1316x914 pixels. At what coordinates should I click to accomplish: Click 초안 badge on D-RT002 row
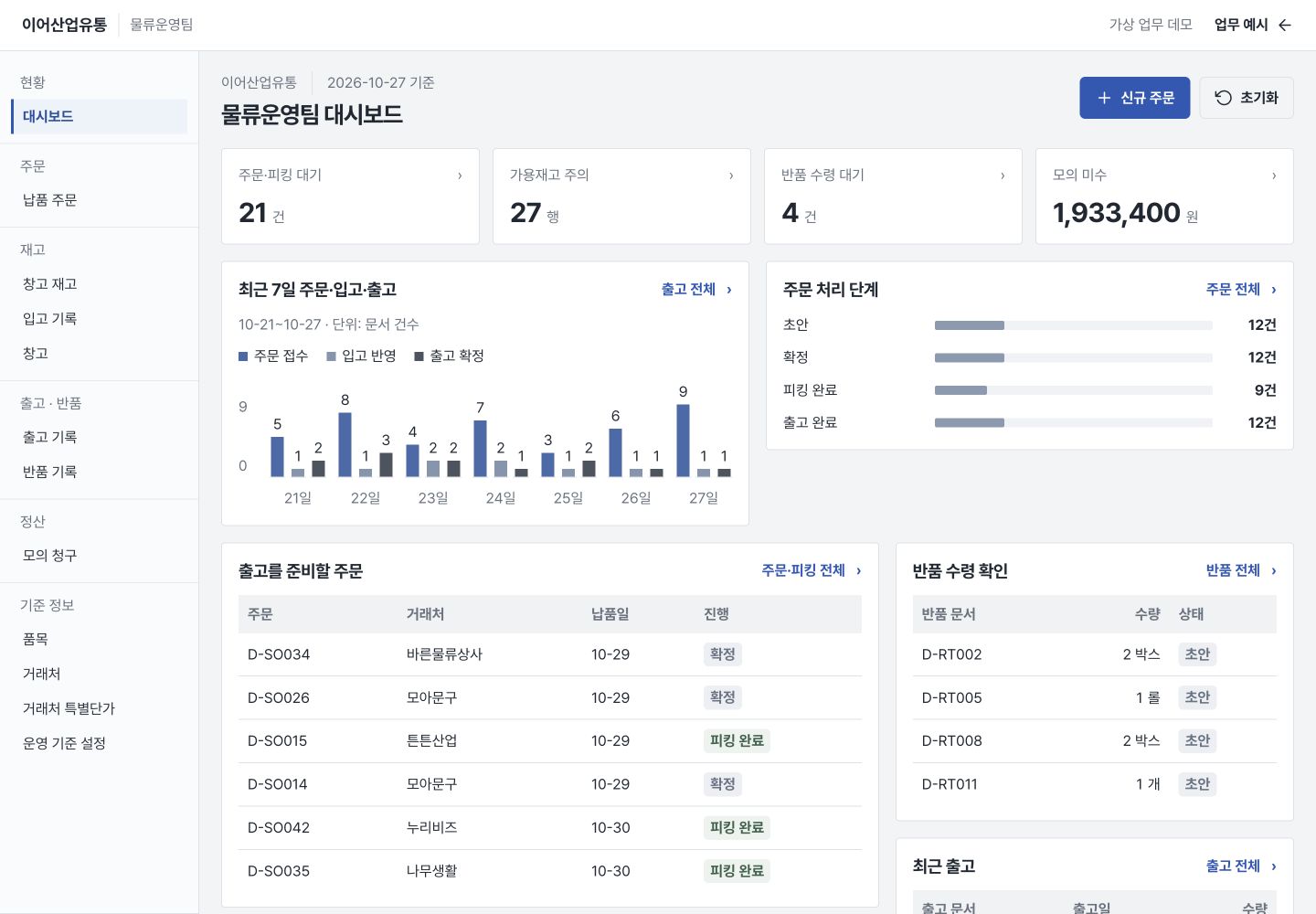coord(1197,654)
